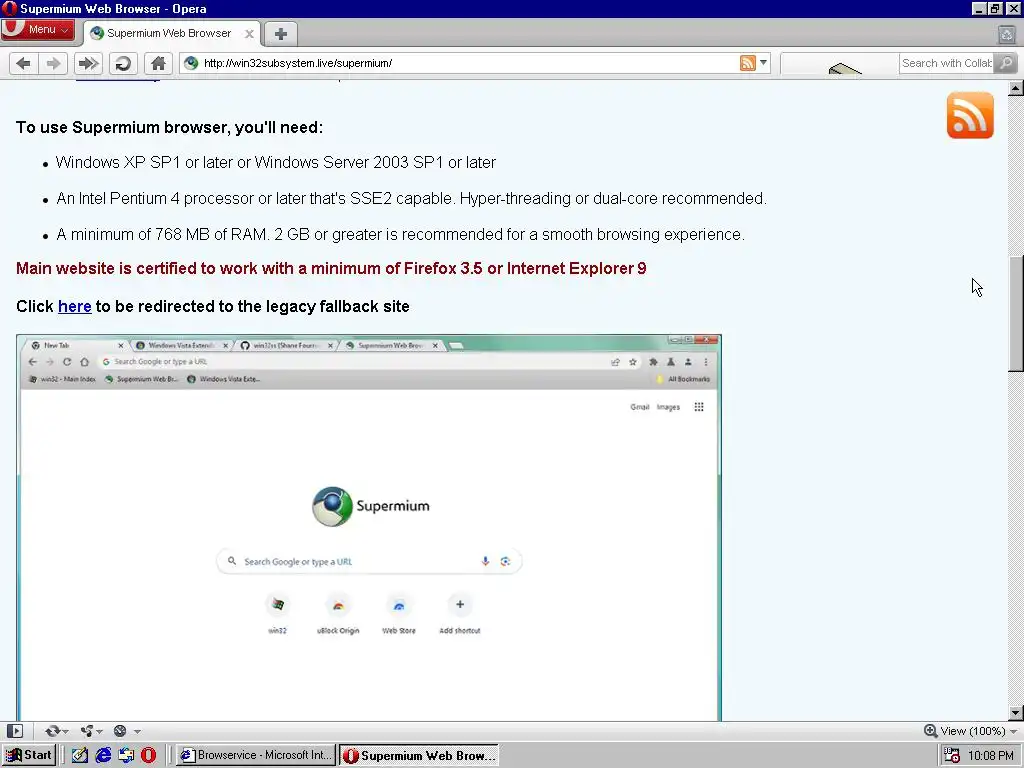Click the vertical scrollbar up arrow
Image resolution: width=1024 pixels, height=768 pixels.
[x=1016, y=88]
